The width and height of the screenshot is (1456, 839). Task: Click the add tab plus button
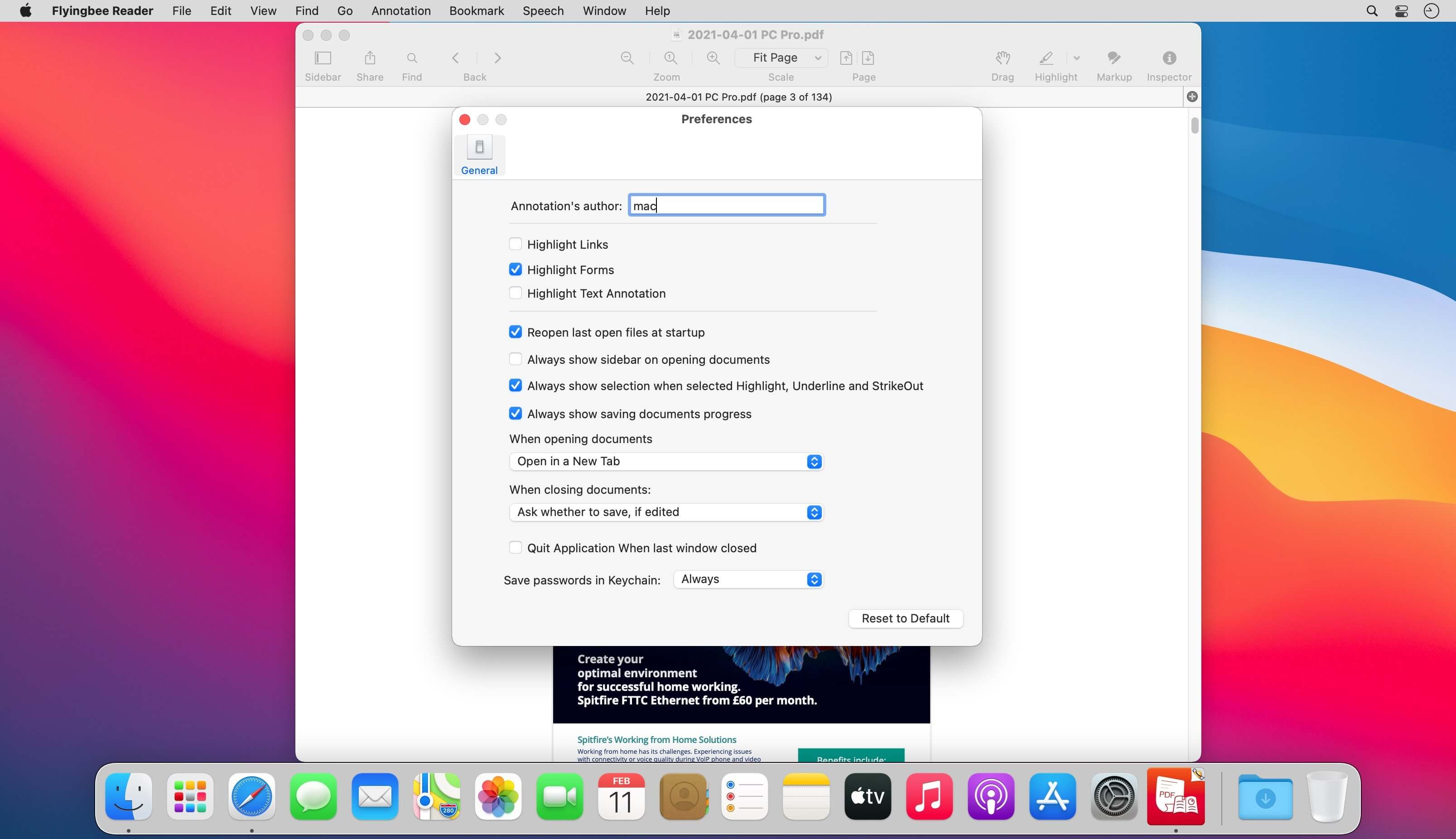click(x=1191, y=97)
